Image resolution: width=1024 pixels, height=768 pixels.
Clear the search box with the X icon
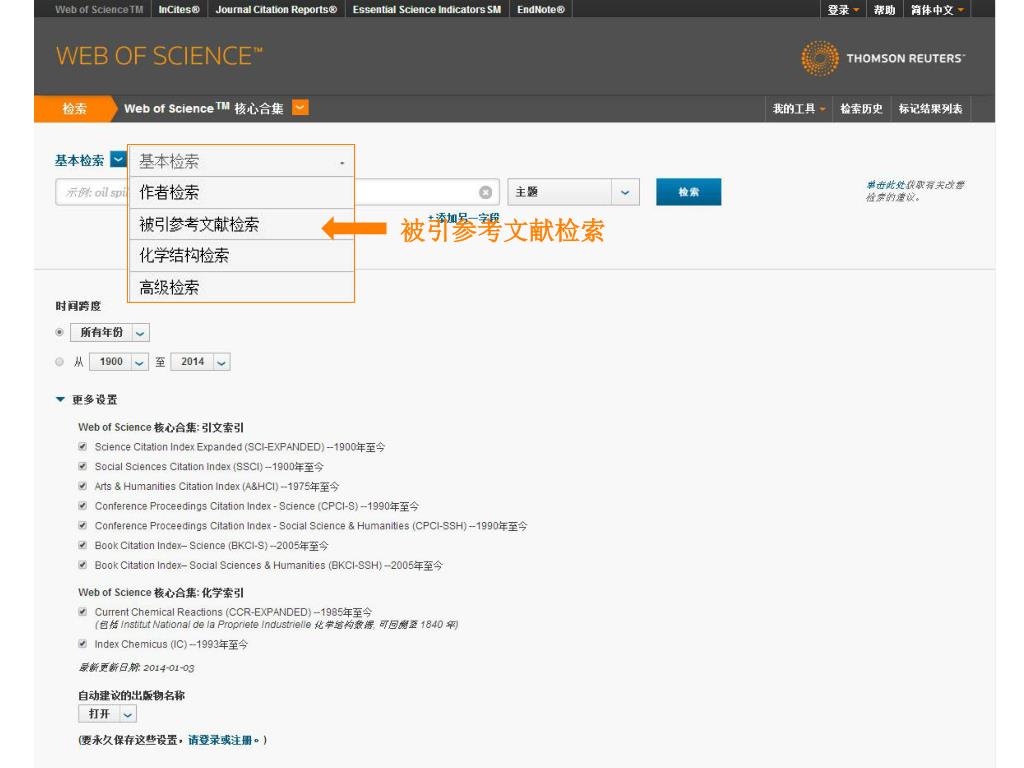485,192
